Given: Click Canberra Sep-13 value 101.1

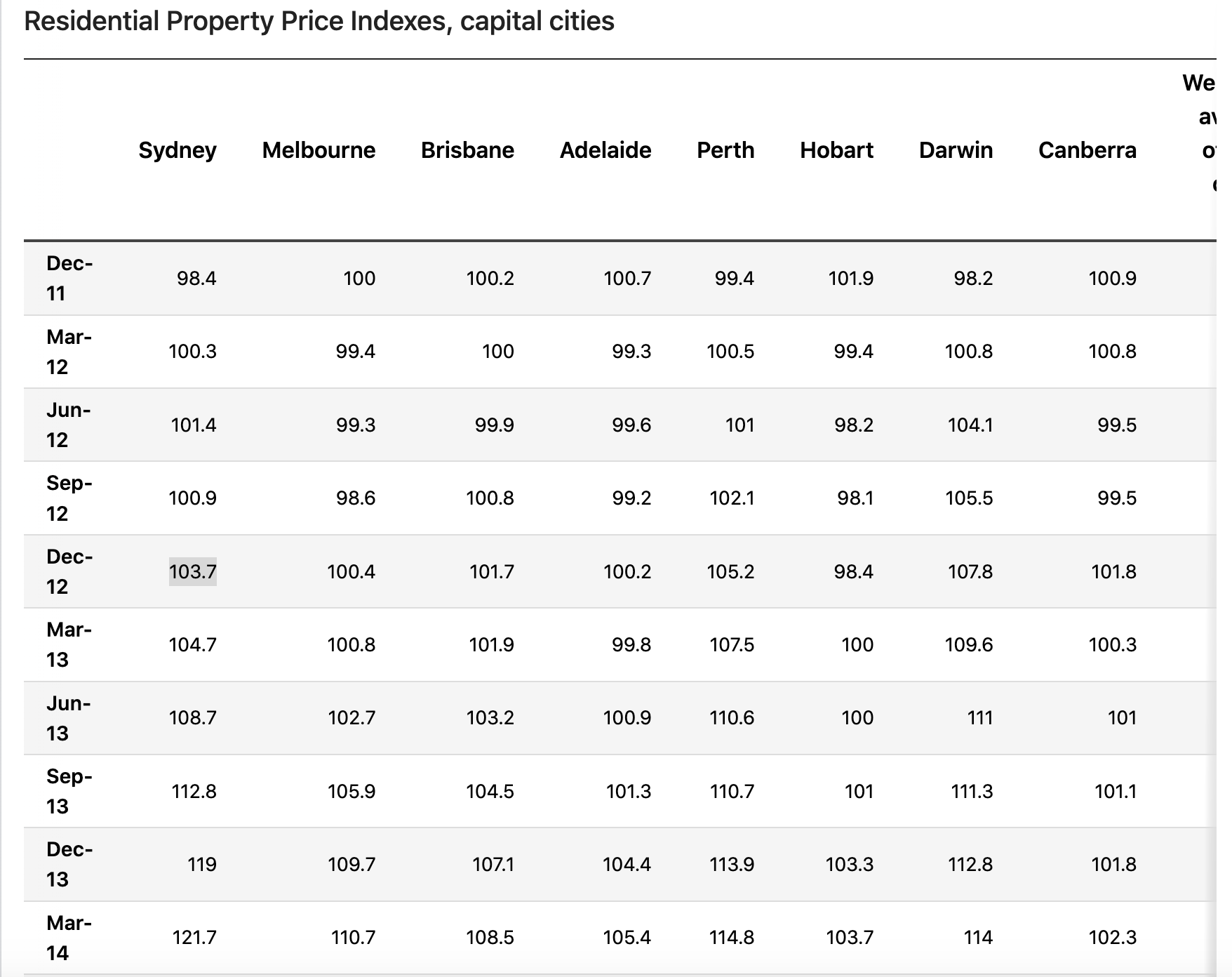Looking at the screenshot, I should coord(1116,791).
